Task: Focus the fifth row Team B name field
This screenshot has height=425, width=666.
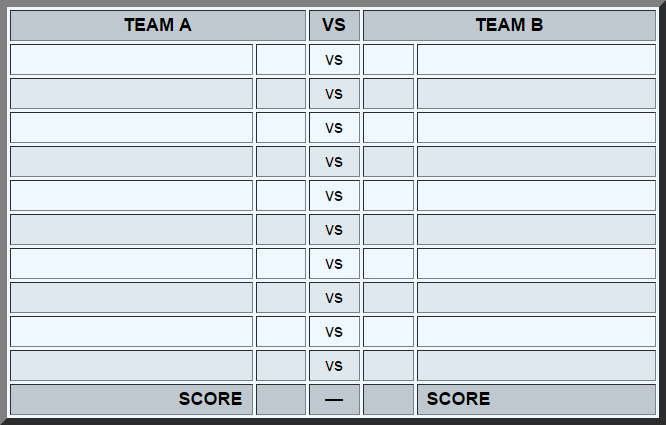Action: 536,195
